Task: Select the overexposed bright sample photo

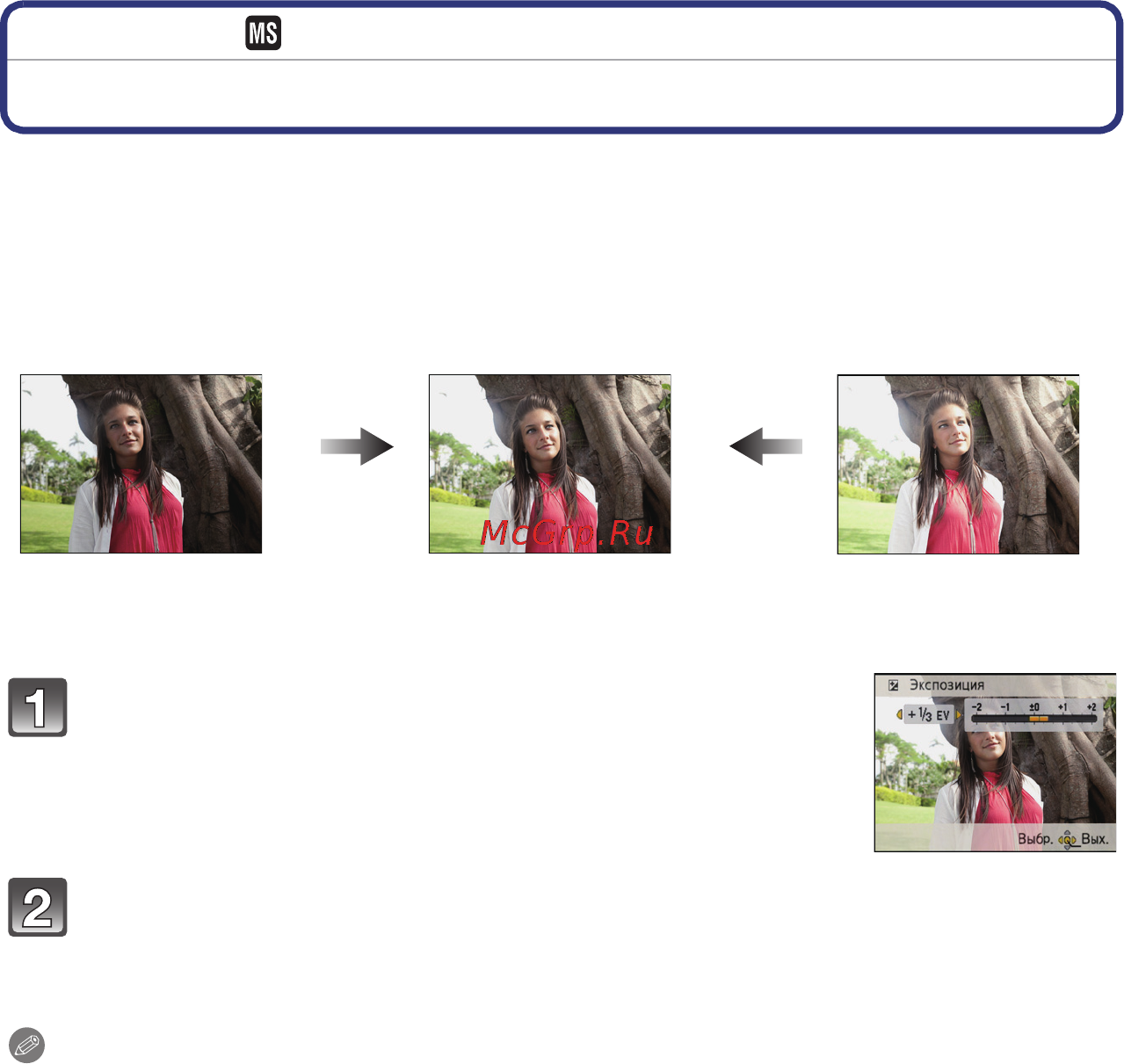Action: point(958,464)
